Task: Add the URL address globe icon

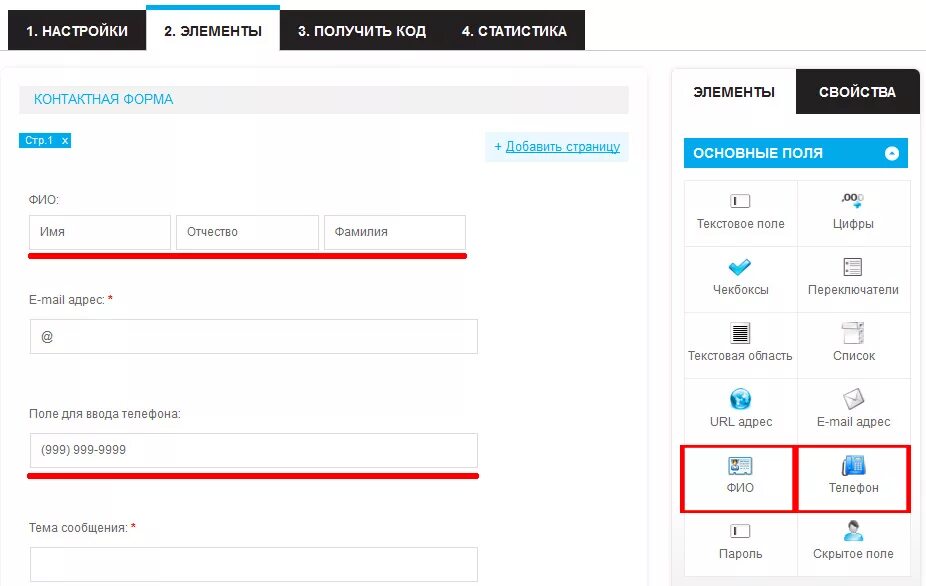Action: tap(740, 399)
